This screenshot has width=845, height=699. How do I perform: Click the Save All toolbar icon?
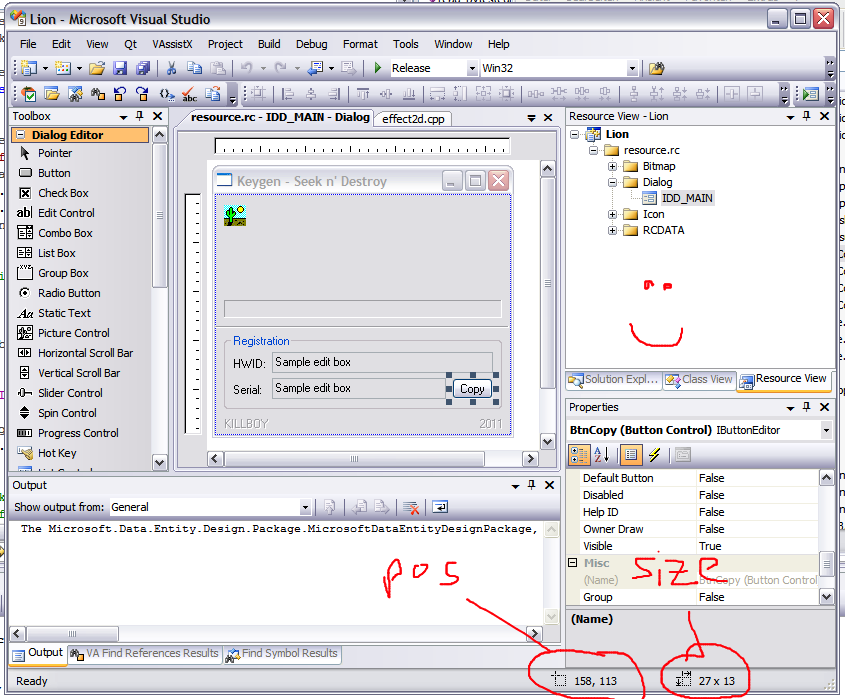pyautogui.click(x=143, y=68)
